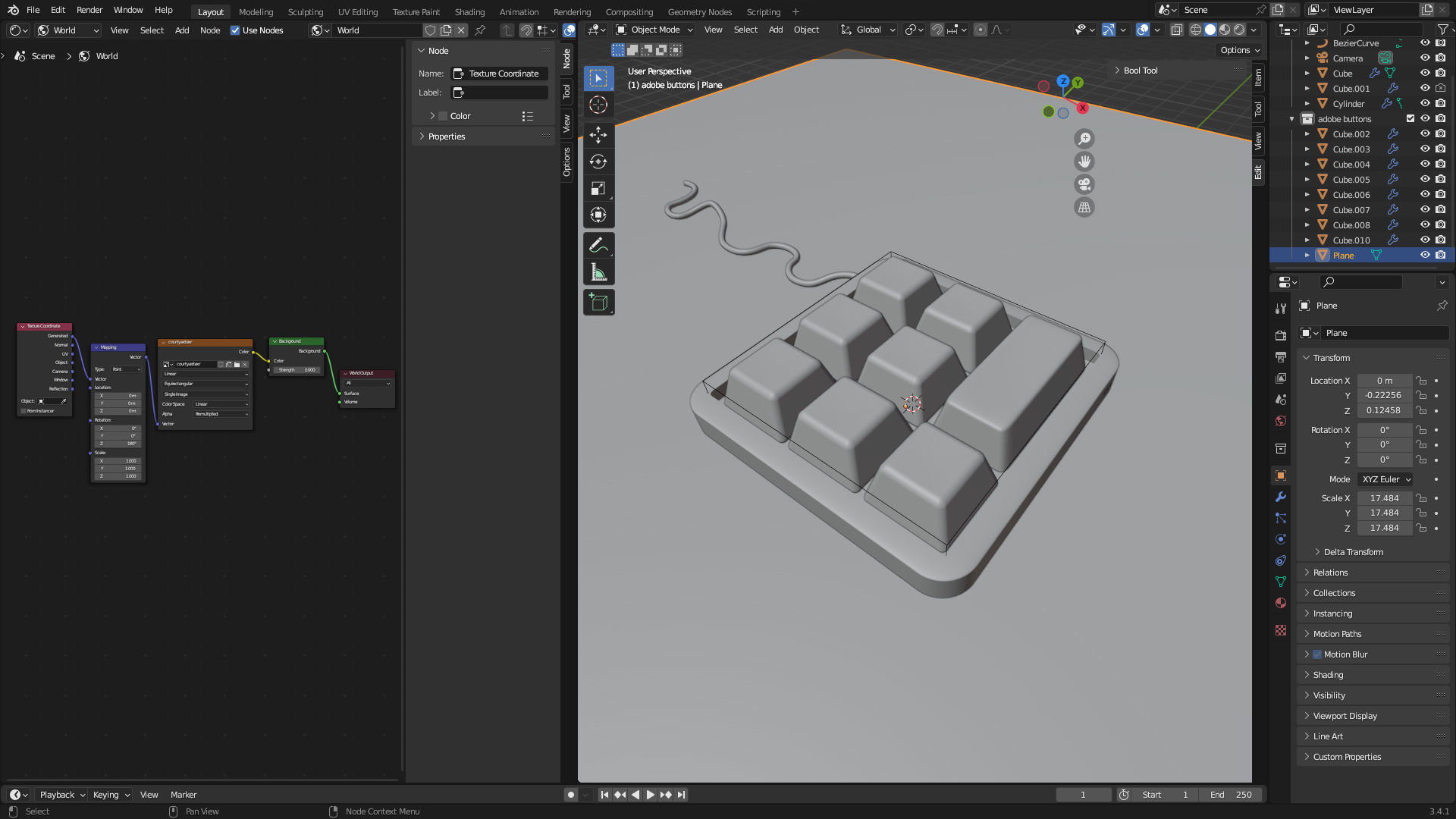Switch to the Geometry Nodes workspace tab
The width and height of the screenshot is (1456, 819).
(x=699, y=11)
